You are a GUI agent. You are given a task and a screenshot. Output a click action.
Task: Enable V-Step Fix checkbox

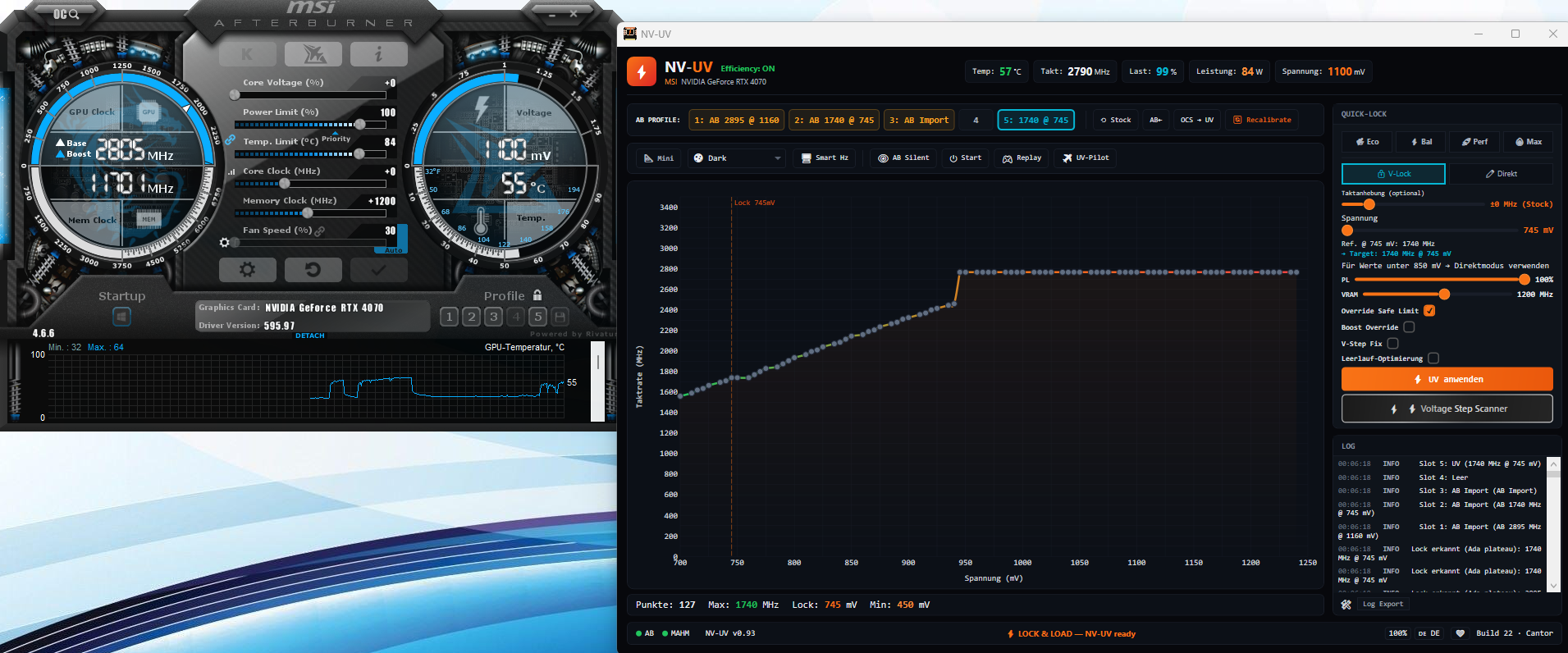(1392, 344)
